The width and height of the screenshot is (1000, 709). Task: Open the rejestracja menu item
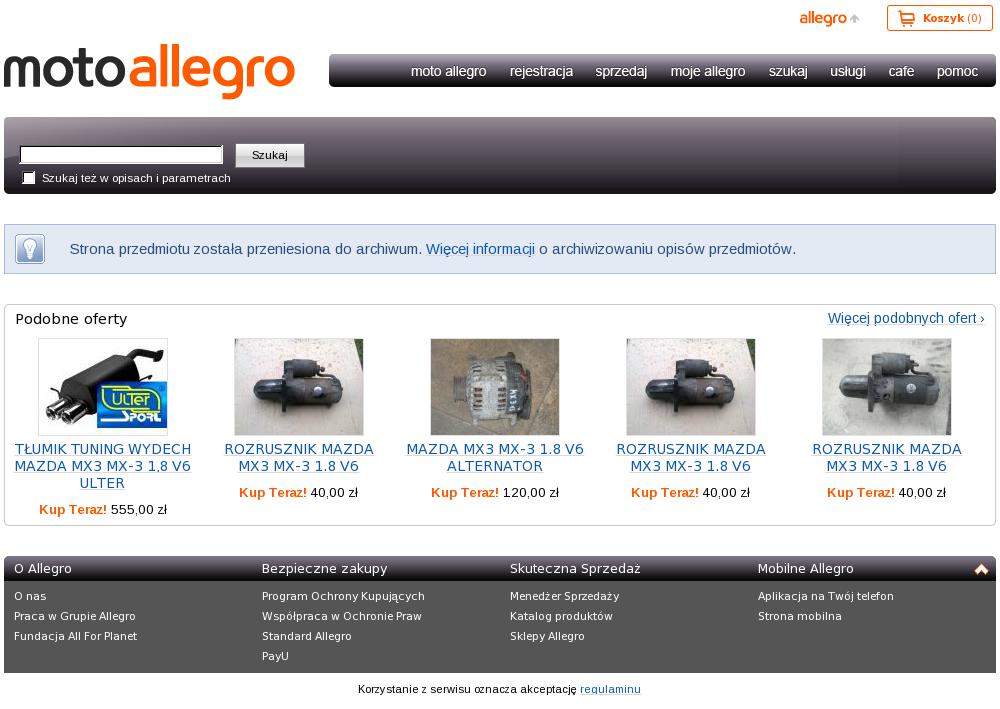click(541, 71)
